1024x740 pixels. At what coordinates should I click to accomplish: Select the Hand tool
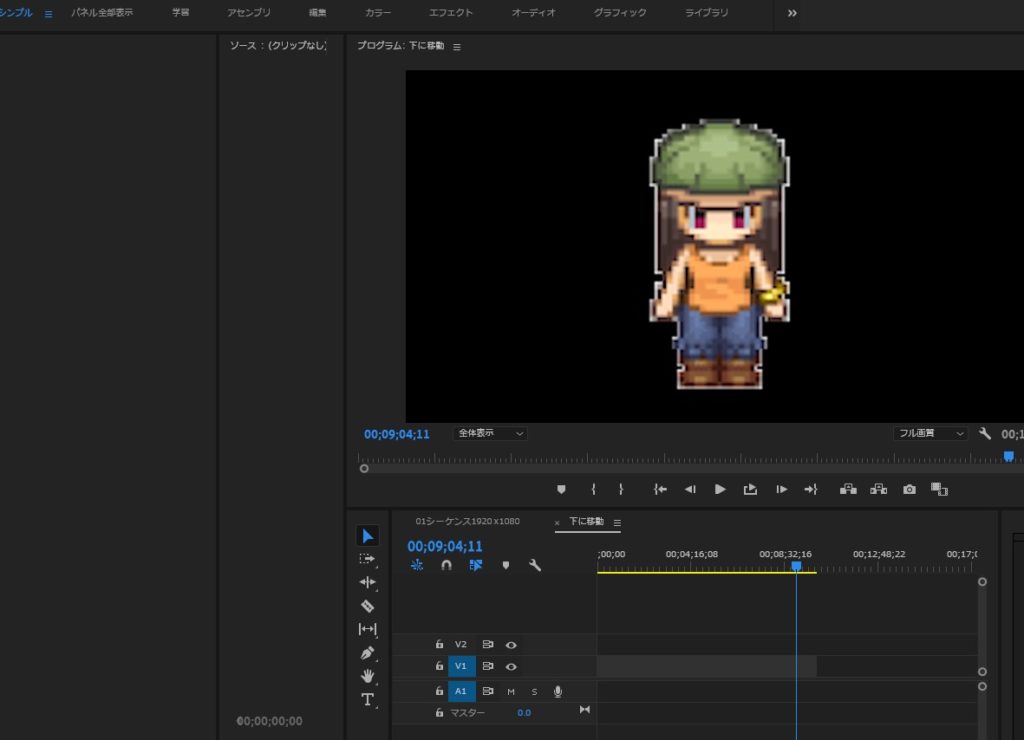(367, 676)
